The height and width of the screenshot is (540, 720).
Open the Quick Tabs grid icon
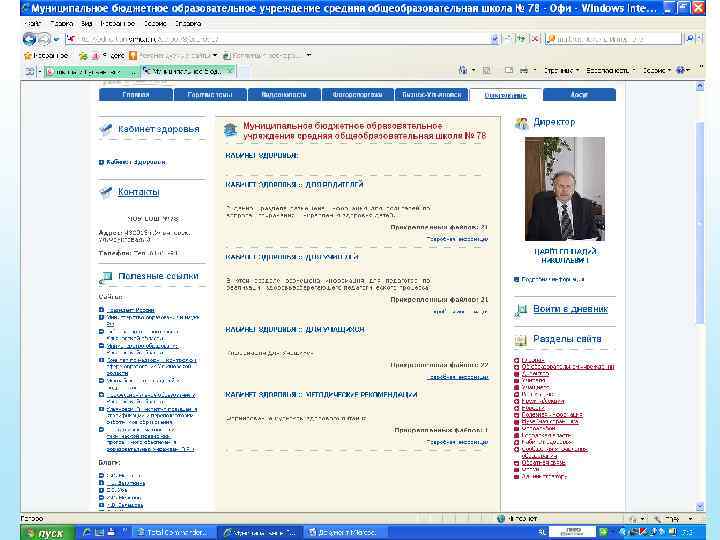pos(30,71)
